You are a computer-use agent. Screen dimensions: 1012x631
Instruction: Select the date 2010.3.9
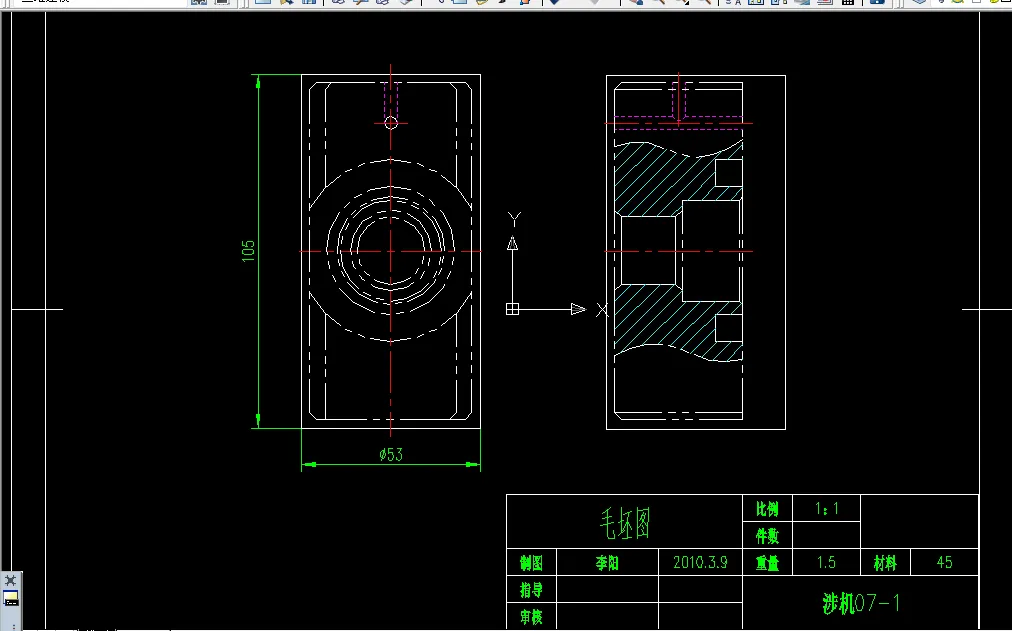point(700,563)
